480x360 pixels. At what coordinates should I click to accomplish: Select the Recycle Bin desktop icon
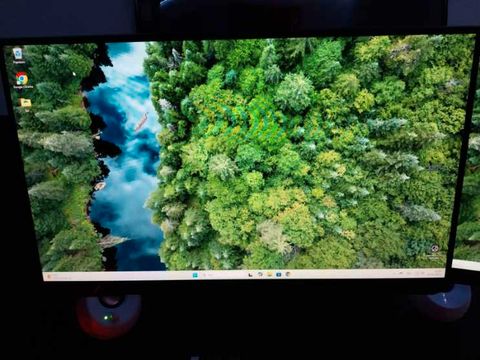(18, 53)
